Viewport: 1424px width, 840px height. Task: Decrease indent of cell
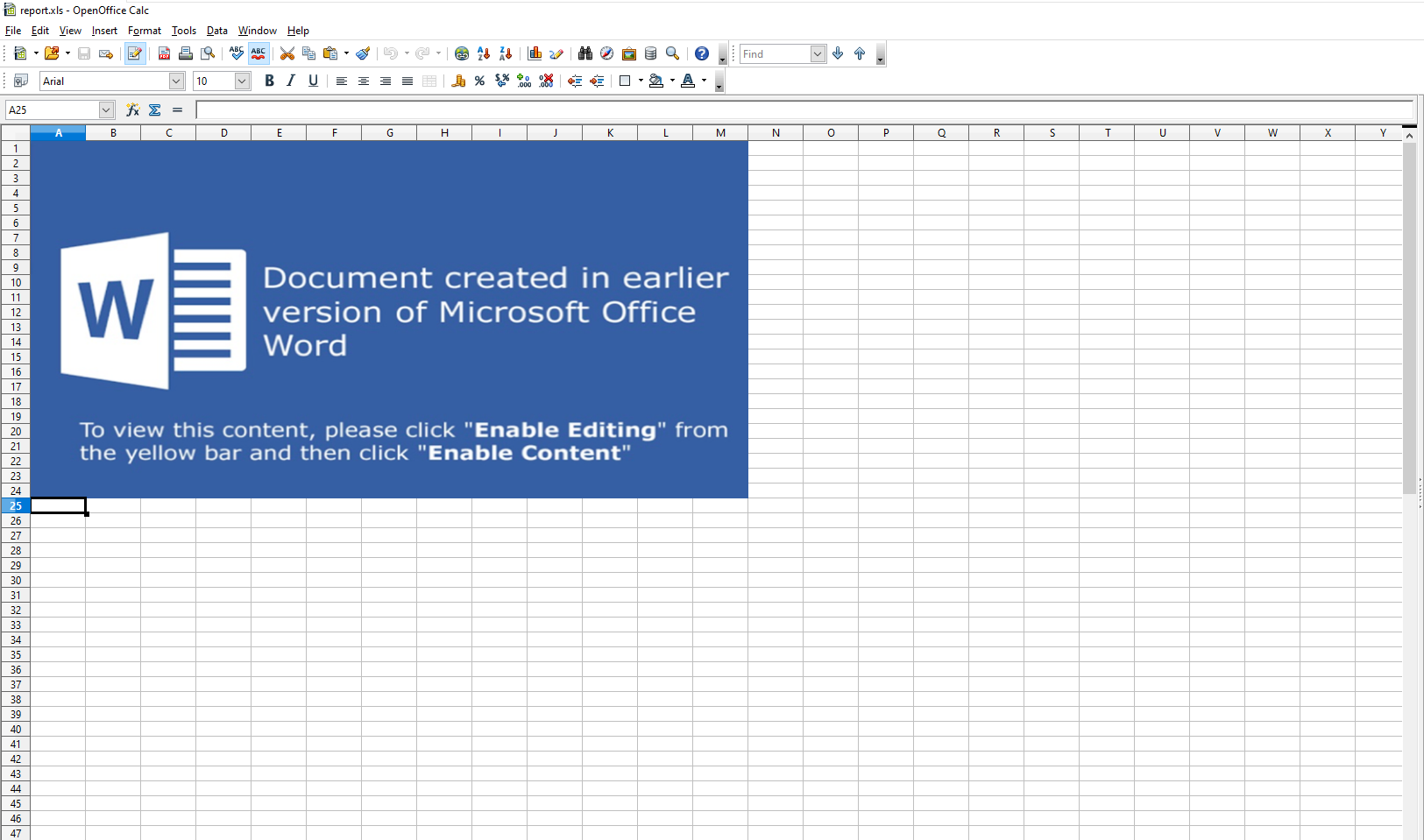point(575,81)
